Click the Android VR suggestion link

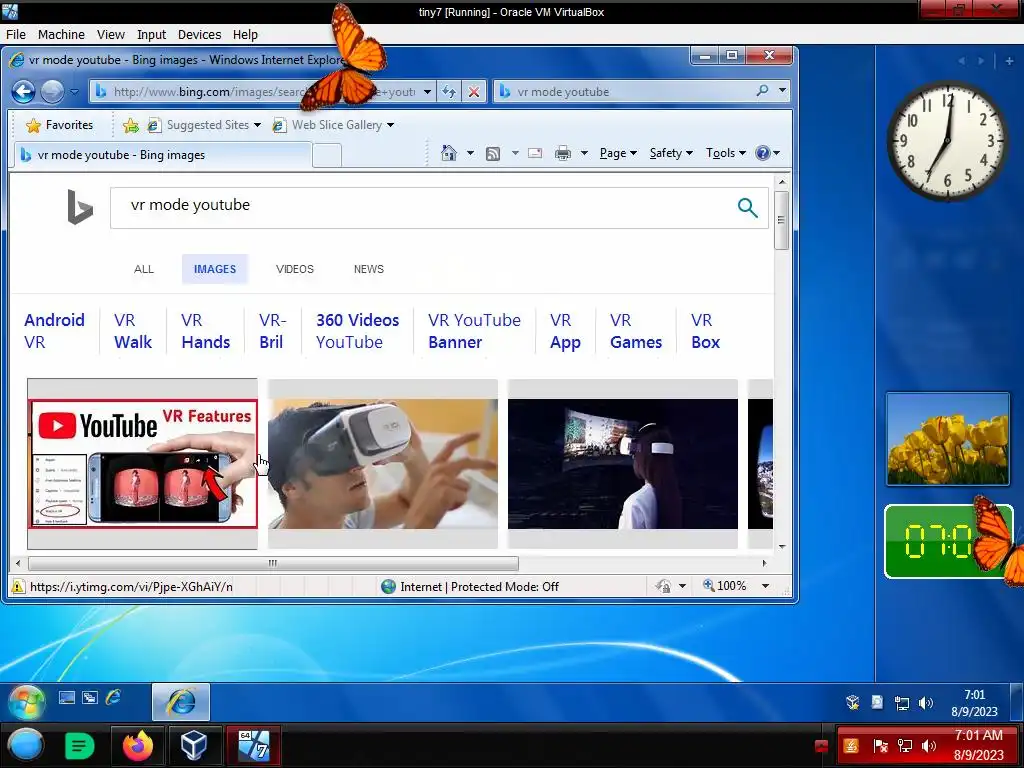tap(54, 330)
